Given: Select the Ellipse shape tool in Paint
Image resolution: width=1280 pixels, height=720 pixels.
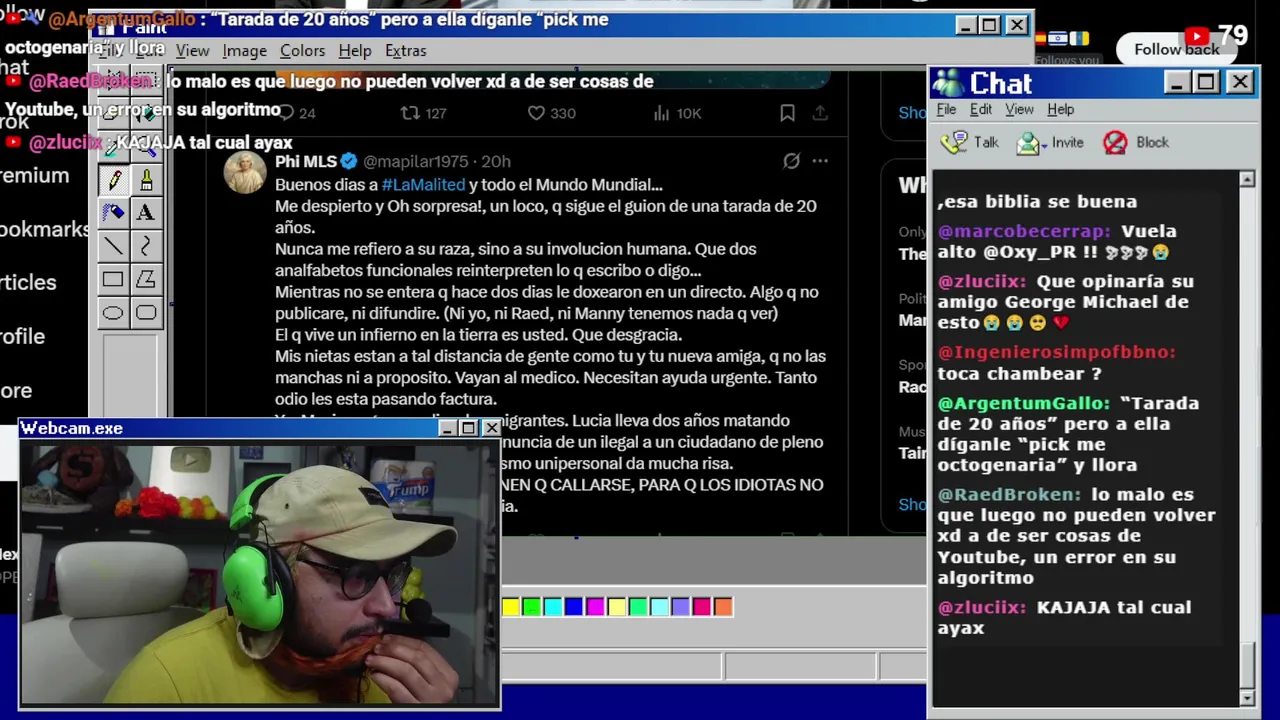Looking at the screenshot, I should click(114, 313).
